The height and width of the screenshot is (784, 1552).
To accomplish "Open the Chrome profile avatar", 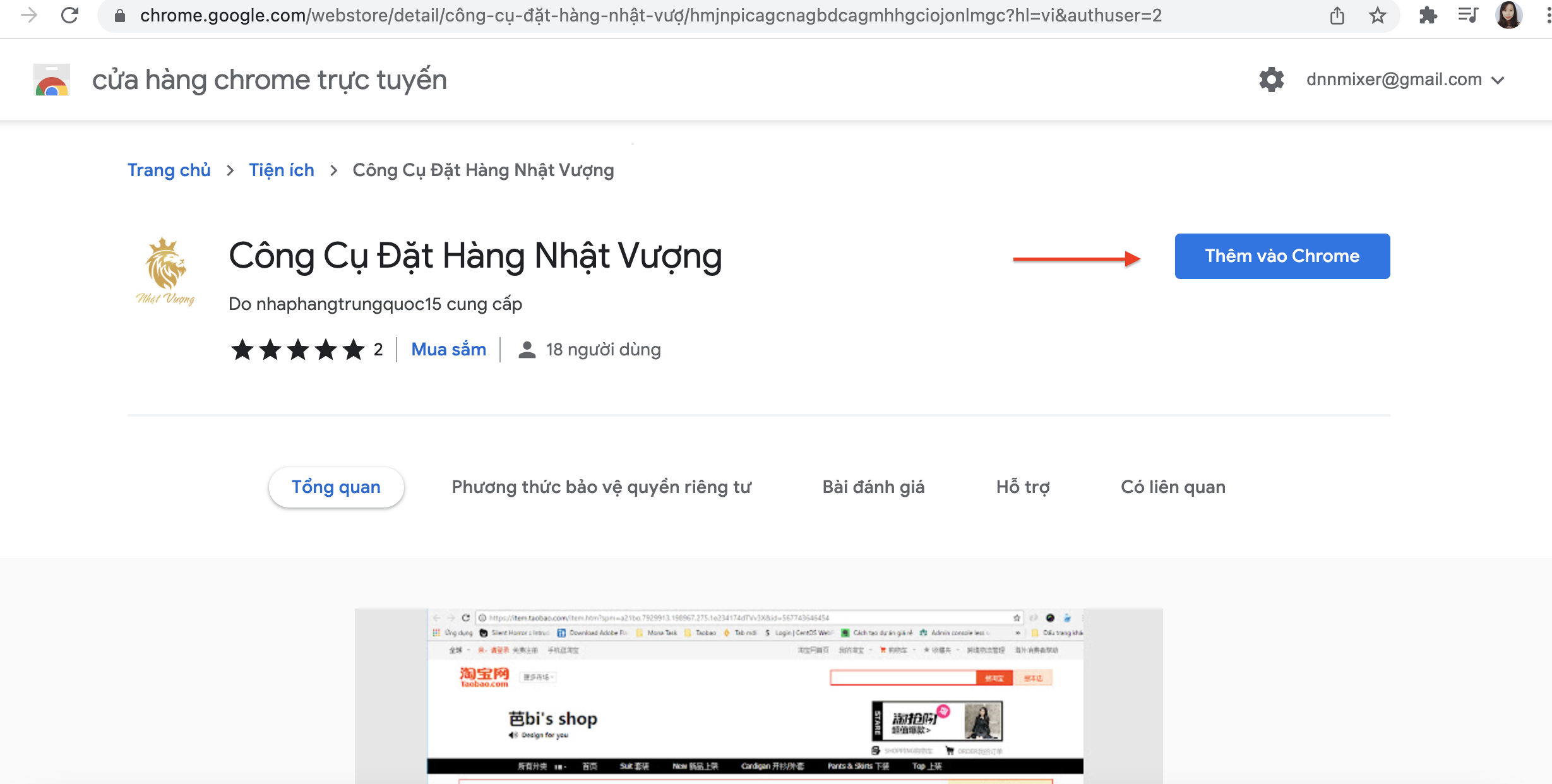I will [1509, 15].
